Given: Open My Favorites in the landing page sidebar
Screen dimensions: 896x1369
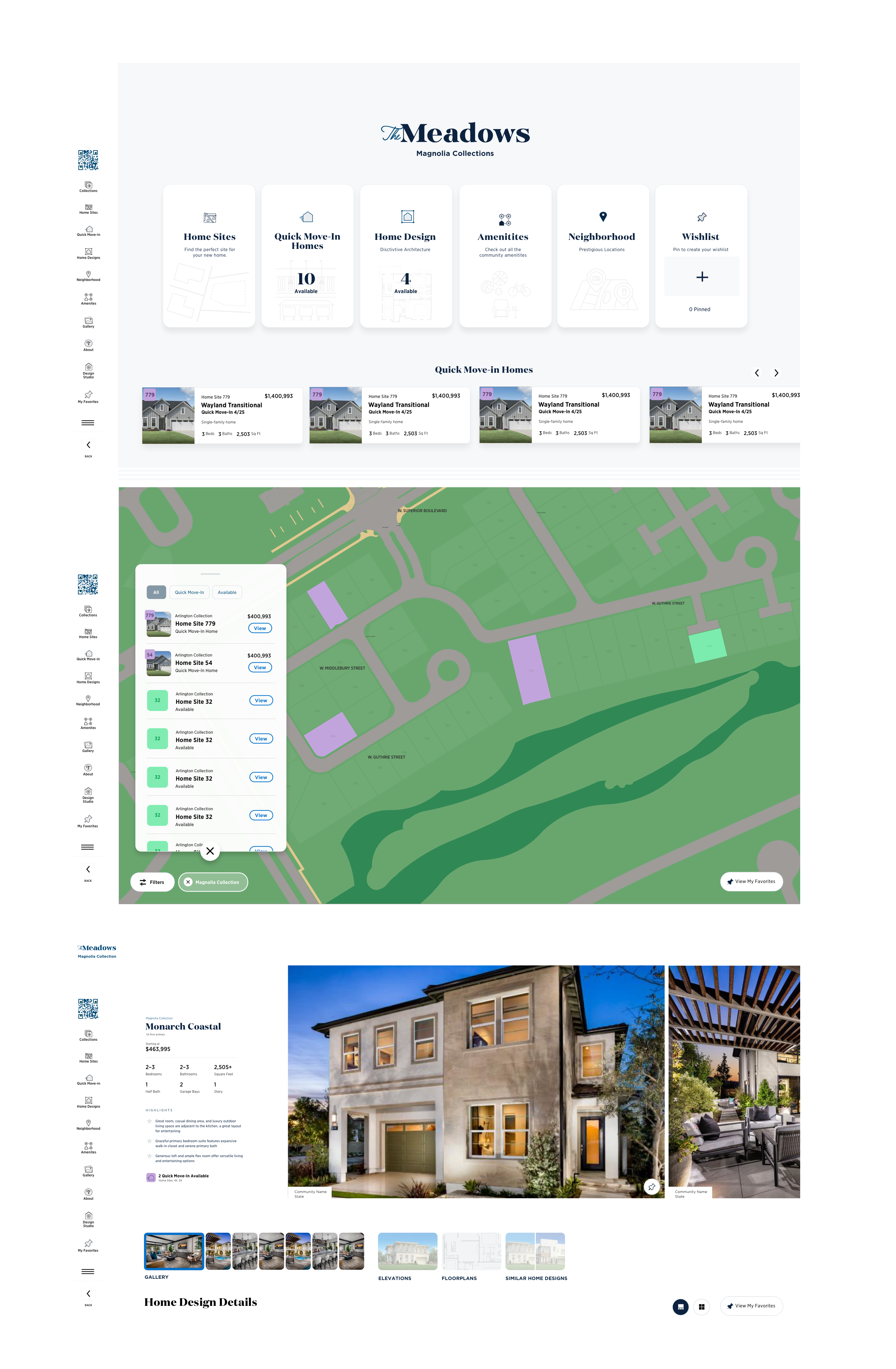Looking at the screenshot, I should 88,397.
